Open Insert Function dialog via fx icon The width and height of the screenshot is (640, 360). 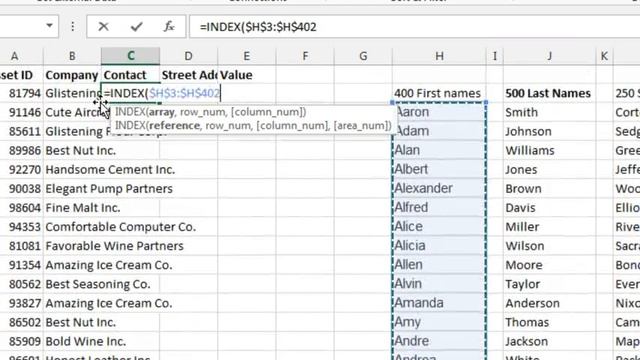coord(169,27)
